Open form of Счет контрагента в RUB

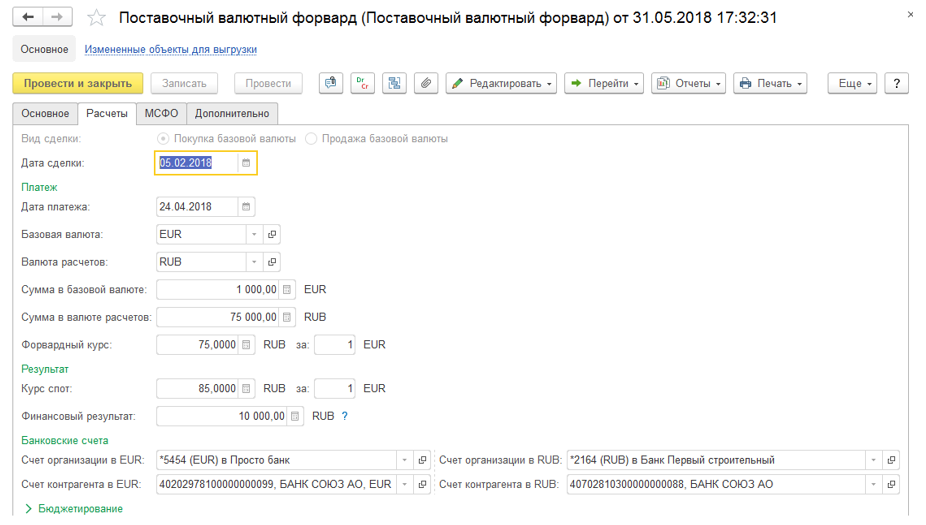pos(891,484)
